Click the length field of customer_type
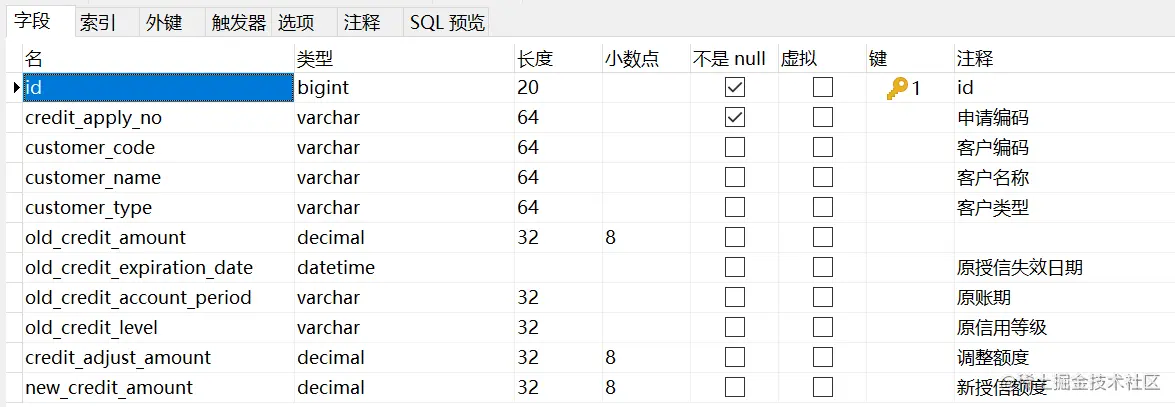The height and width of the screenshot is (407, 1175). coord(558,208)
